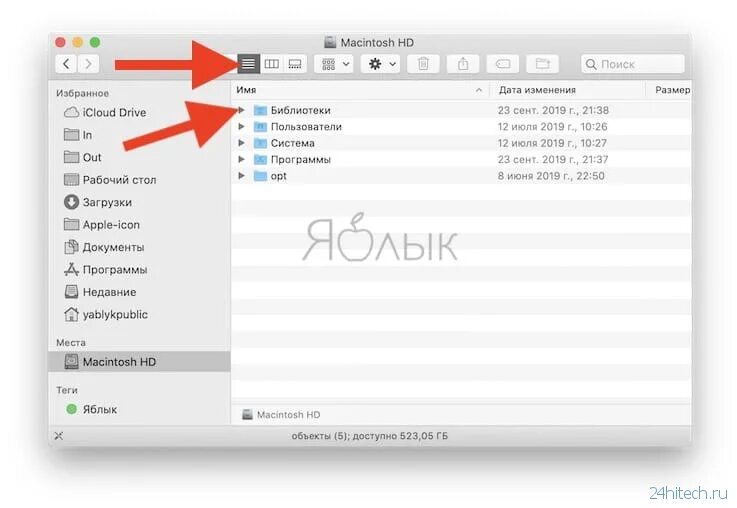Click the sidebar toggle icon at bottom-left

point(59,436)
